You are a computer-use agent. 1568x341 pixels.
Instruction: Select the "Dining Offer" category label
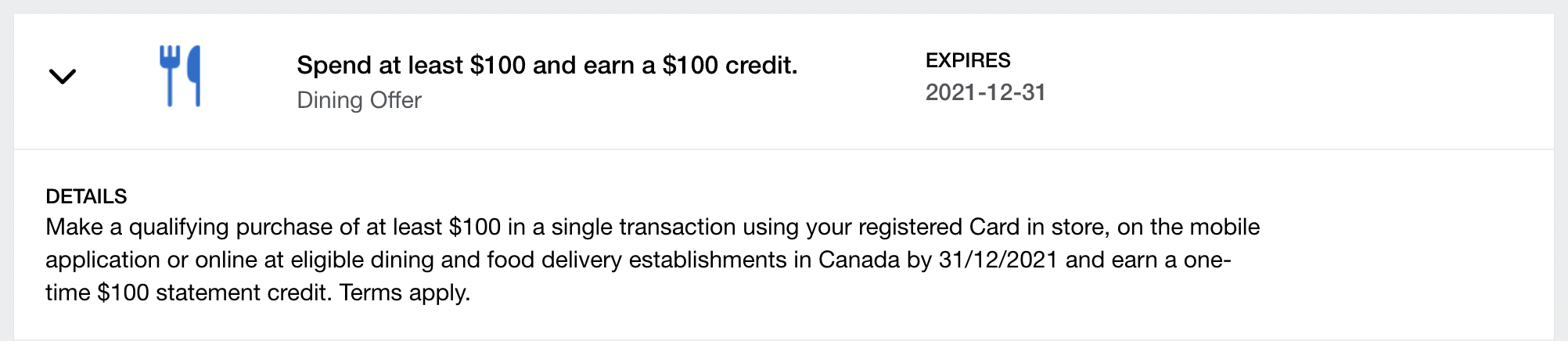click(x=359, y=100)
